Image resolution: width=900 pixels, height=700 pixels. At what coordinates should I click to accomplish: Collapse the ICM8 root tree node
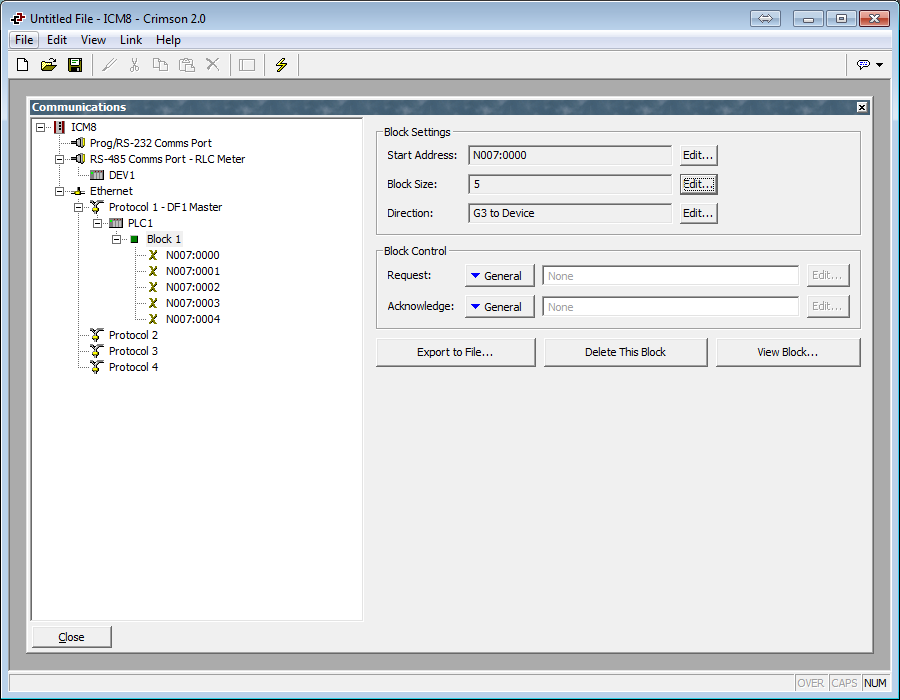pyautogui.click(x=41, y=127)
